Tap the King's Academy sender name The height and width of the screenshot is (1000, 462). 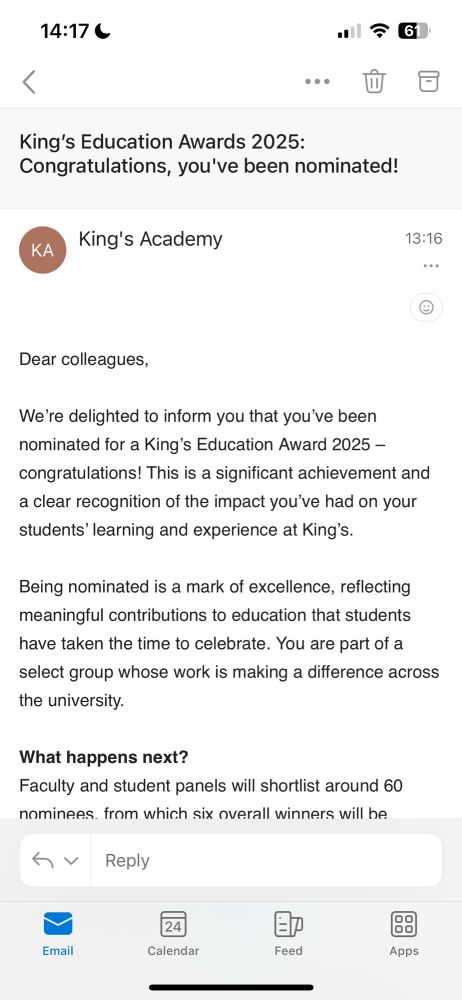pyautogui.click(x=151, y=239)
